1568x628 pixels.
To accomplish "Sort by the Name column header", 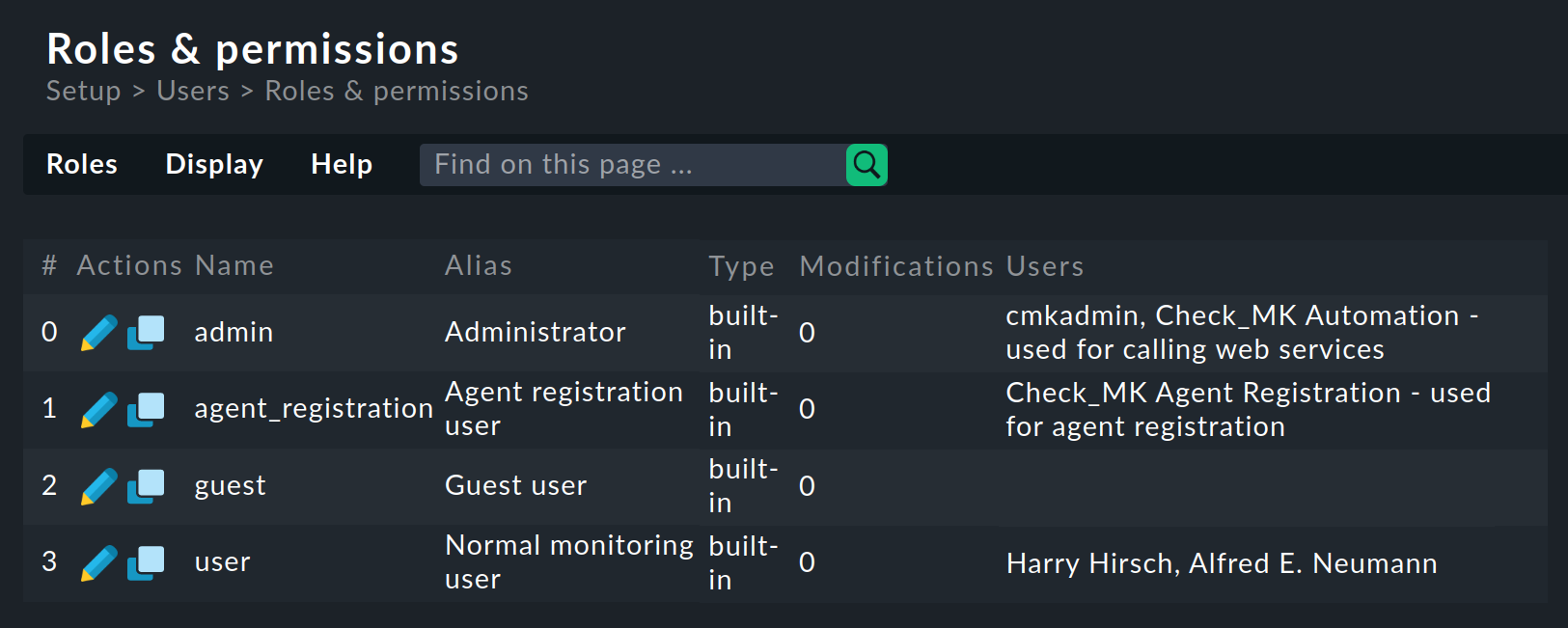I will 234,265.
